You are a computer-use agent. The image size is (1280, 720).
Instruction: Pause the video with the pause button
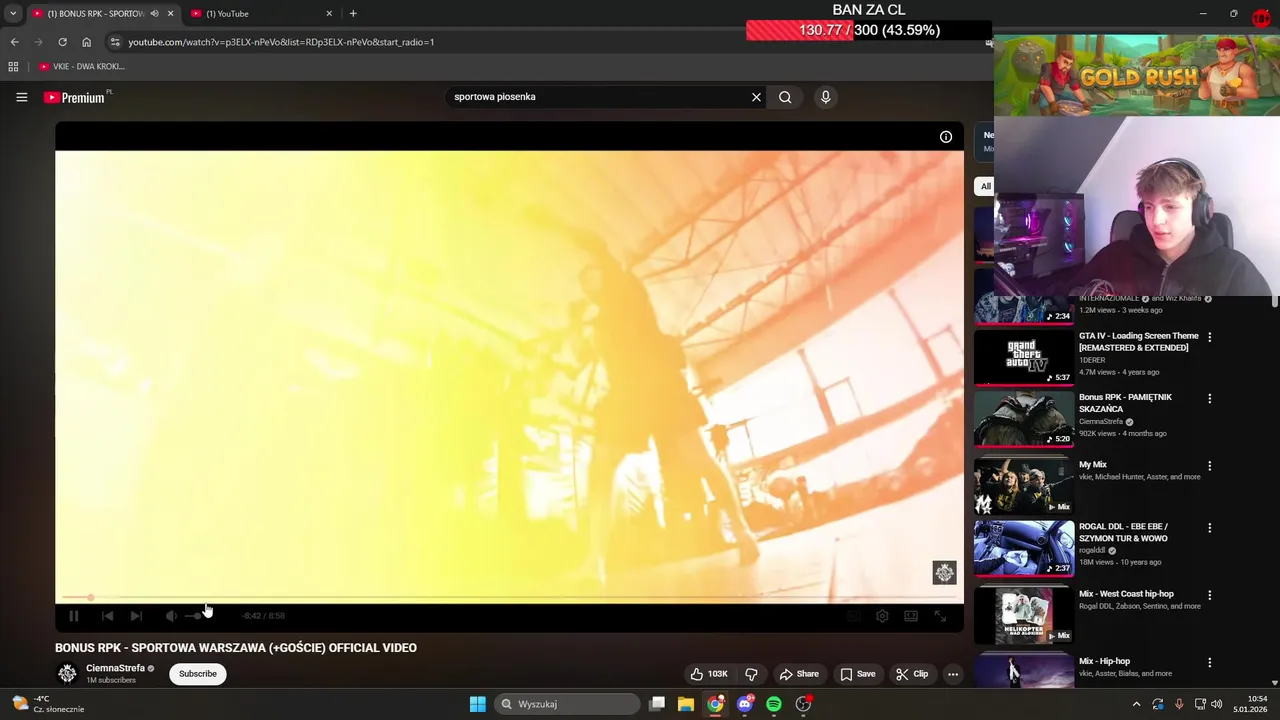click(x=73, y=616)
